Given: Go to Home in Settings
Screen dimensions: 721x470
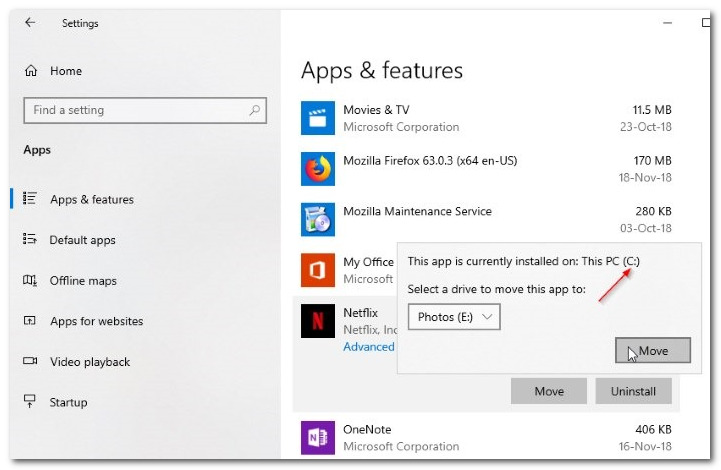Looking at the screenshot, I should click(65, 71).
